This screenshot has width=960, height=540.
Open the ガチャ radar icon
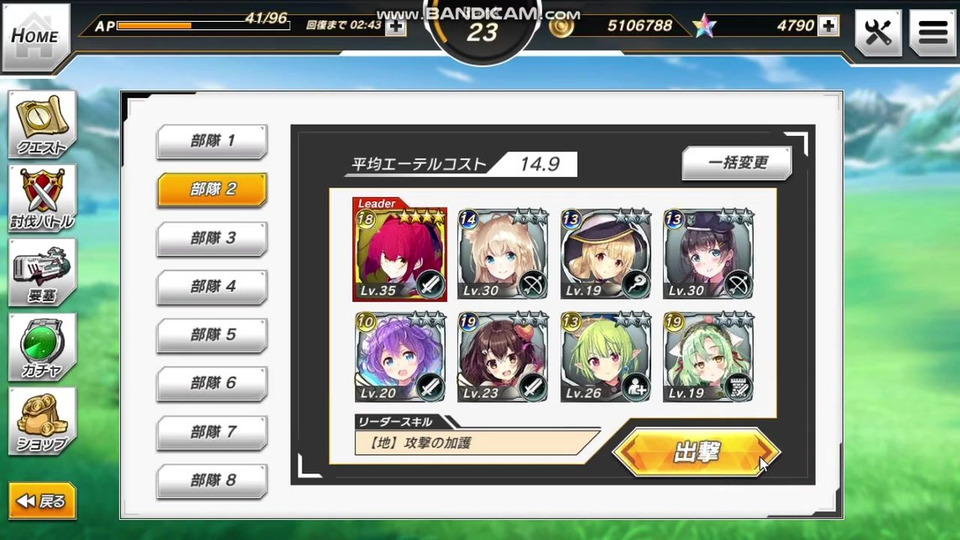(x=42, y=347)
